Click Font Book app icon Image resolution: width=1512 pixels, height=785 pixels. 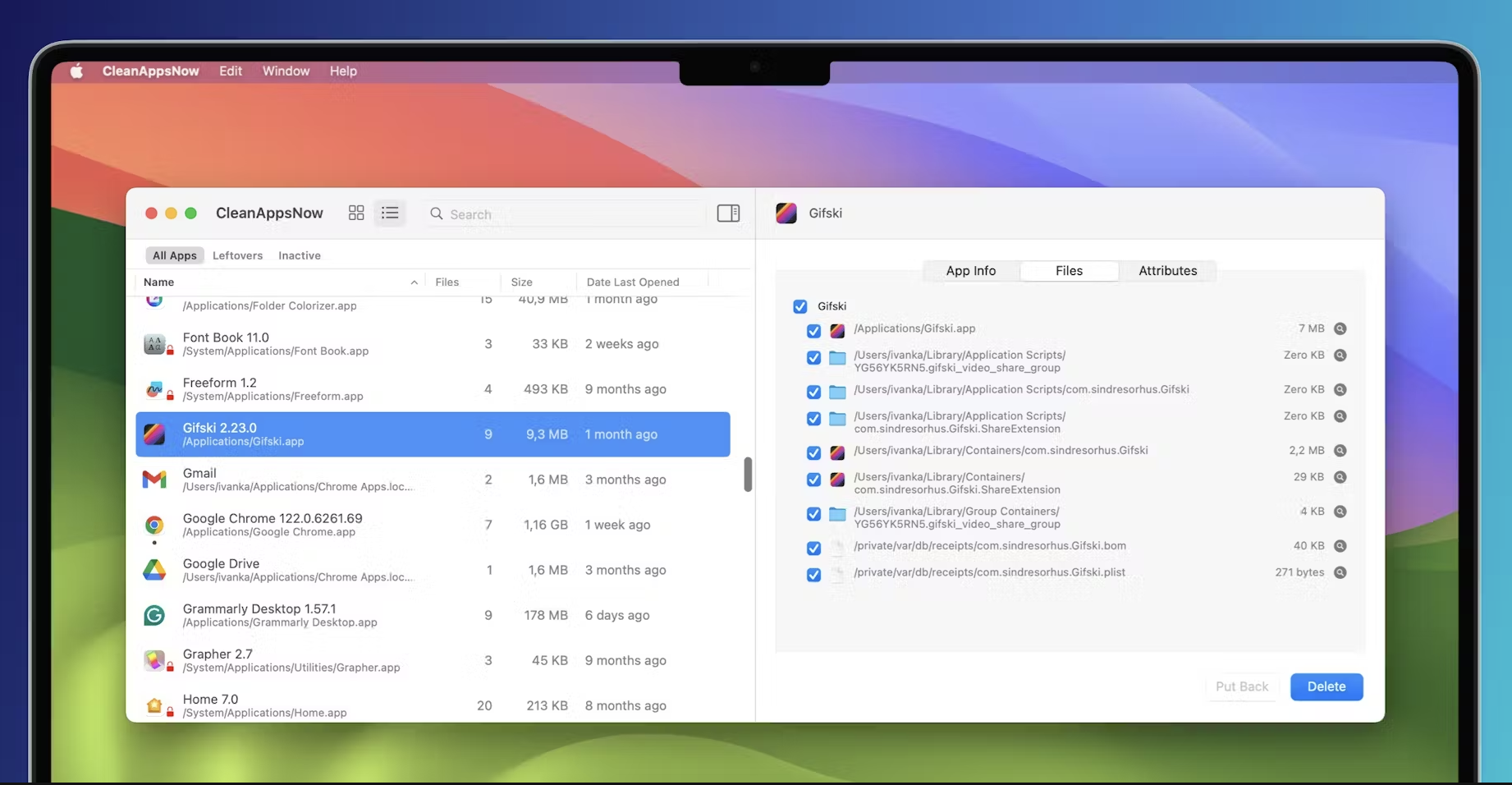(x=154, y=344)
